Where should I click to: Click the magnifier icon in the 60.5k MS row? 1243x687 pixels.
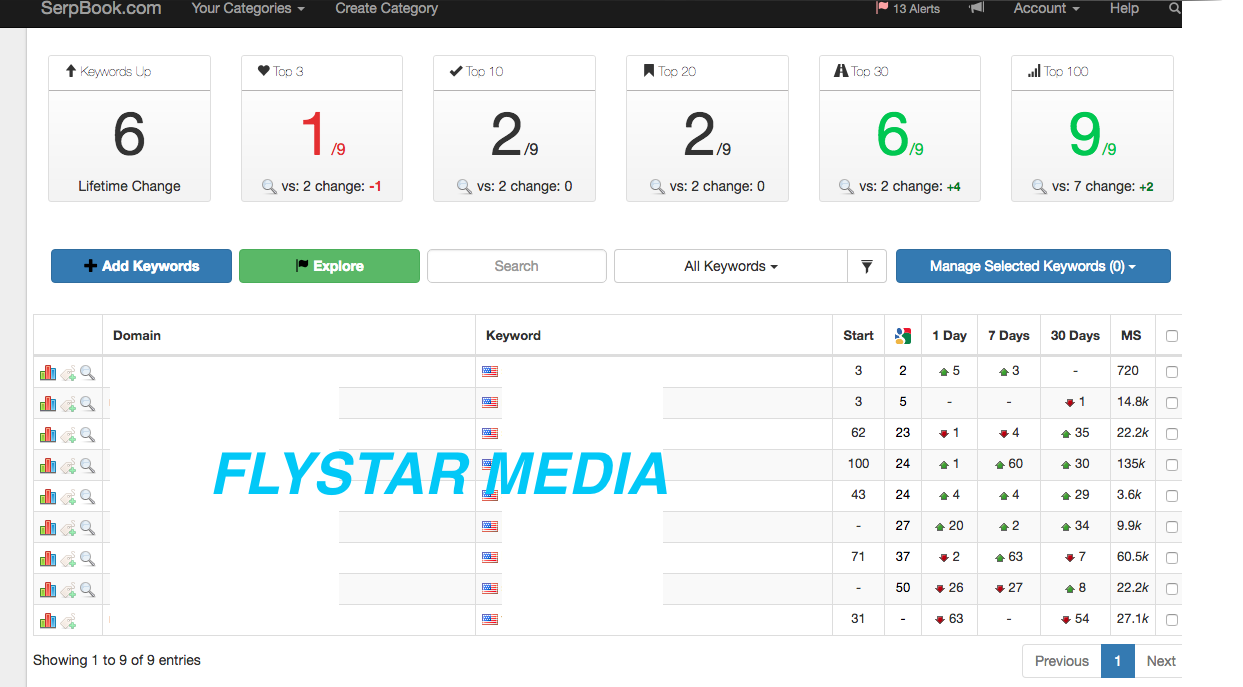click(88, 559)
